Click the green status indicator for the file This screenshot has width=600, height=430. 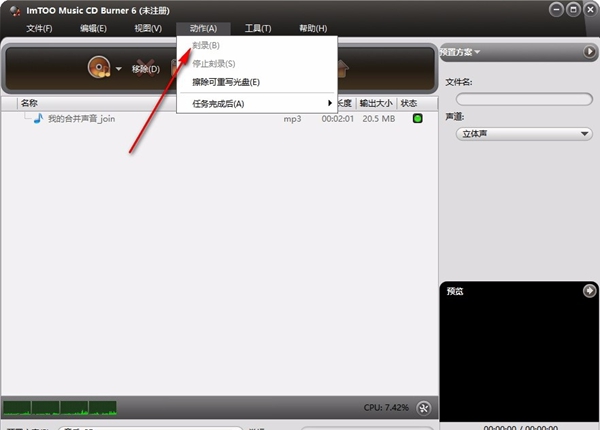(x=417, y=119)
